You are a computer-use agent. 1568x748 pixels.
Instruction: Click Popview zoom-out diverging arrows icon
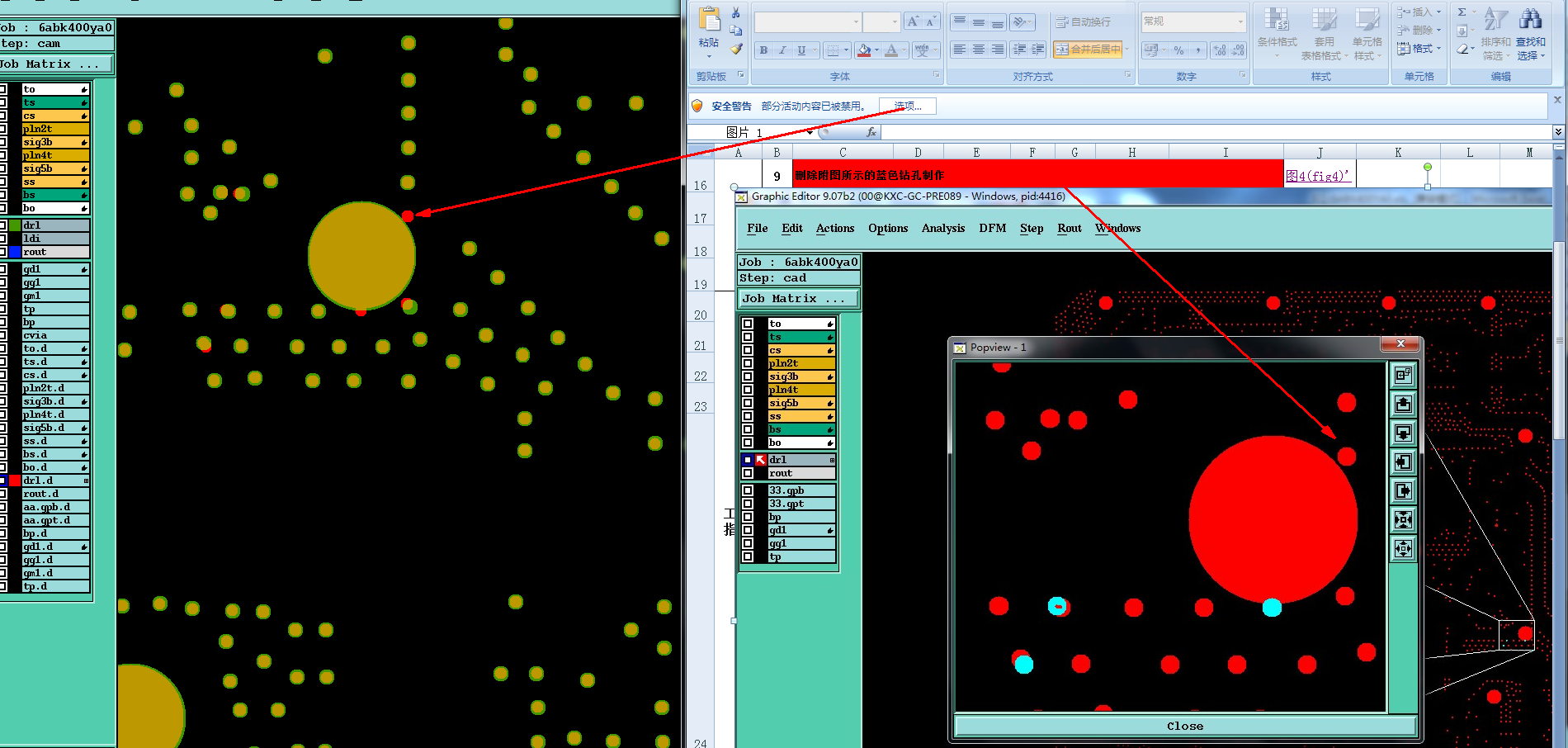[x=1403, y=548]
